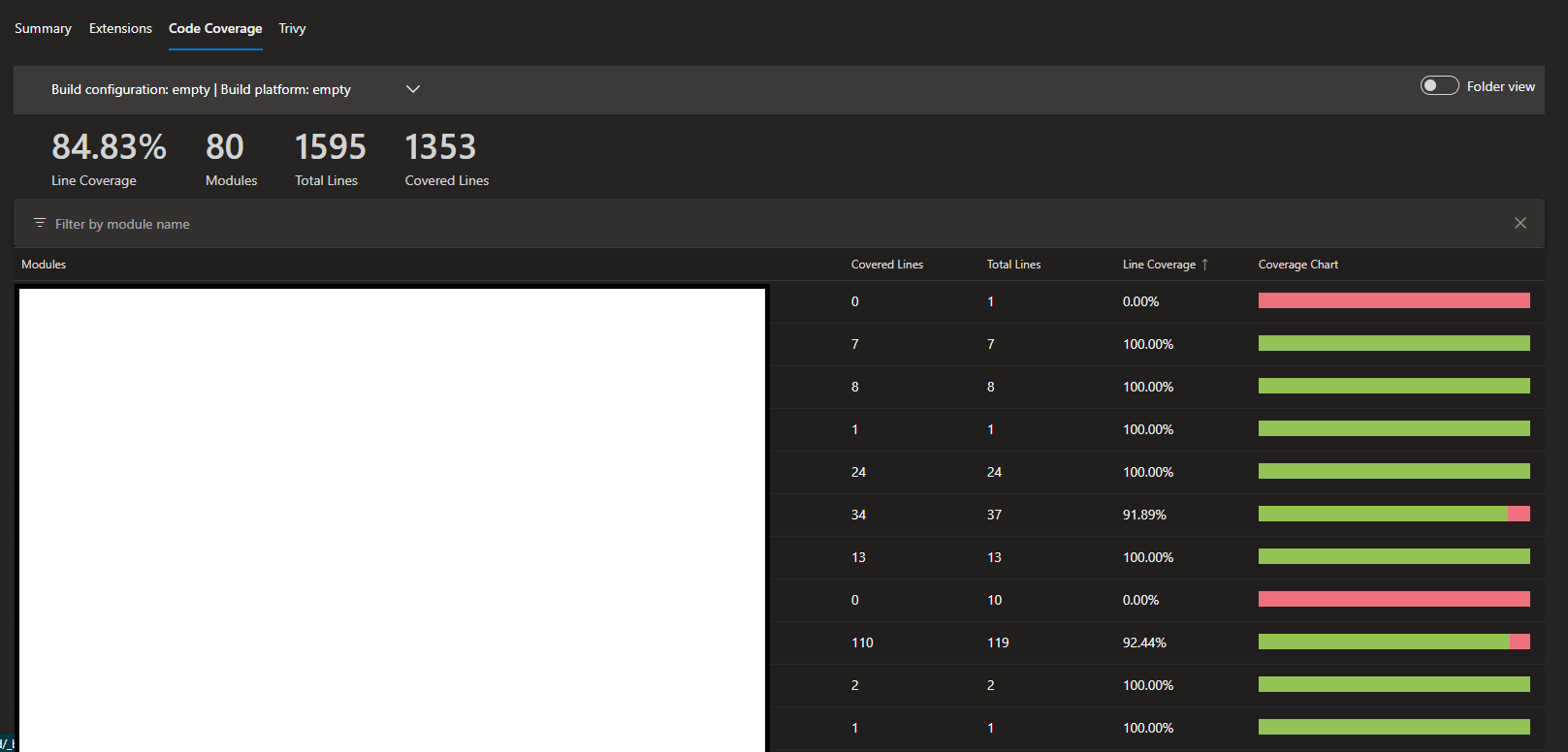Click the Covered Lines column header

[887, 264]
